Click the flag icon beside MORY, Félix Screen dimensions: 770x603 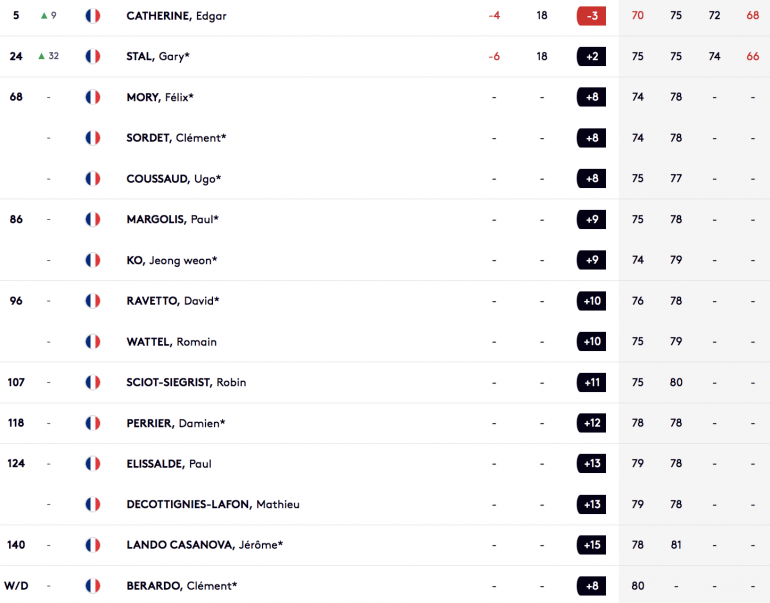click(93, 97)
